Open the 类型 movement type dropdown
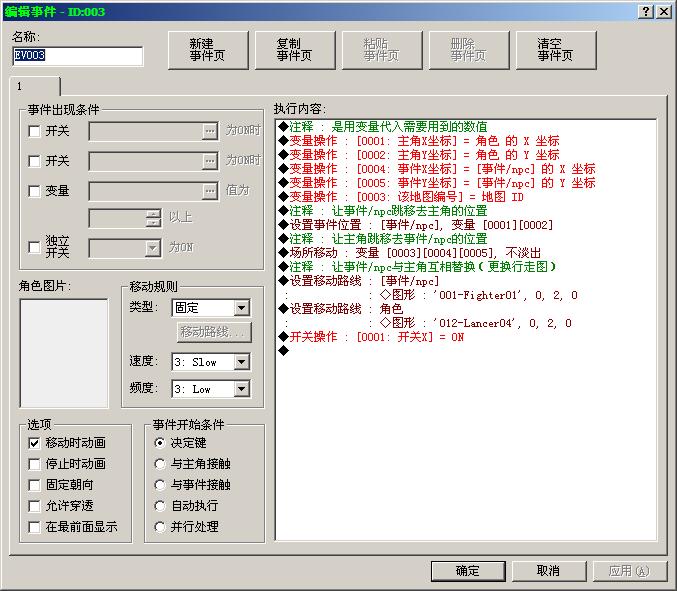The height and width of the screenshot is (591, 677). [242, 308]
